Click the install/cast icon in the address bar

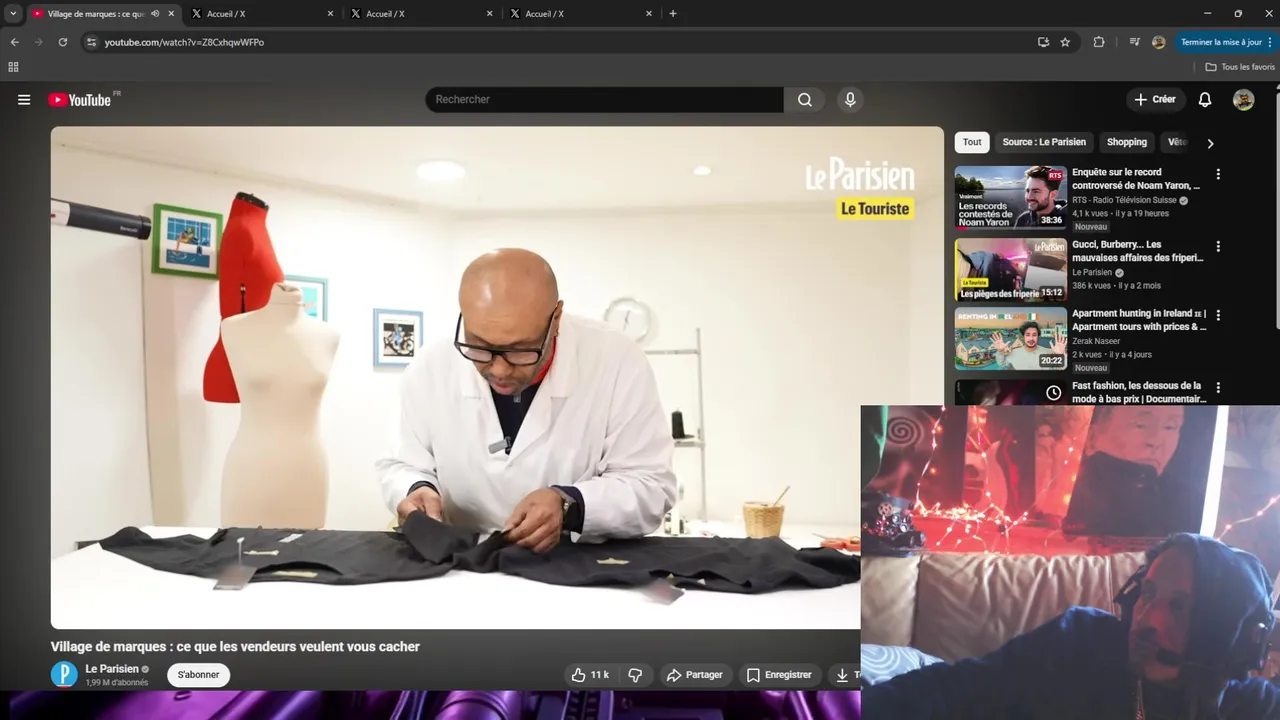click(1043, 42)
